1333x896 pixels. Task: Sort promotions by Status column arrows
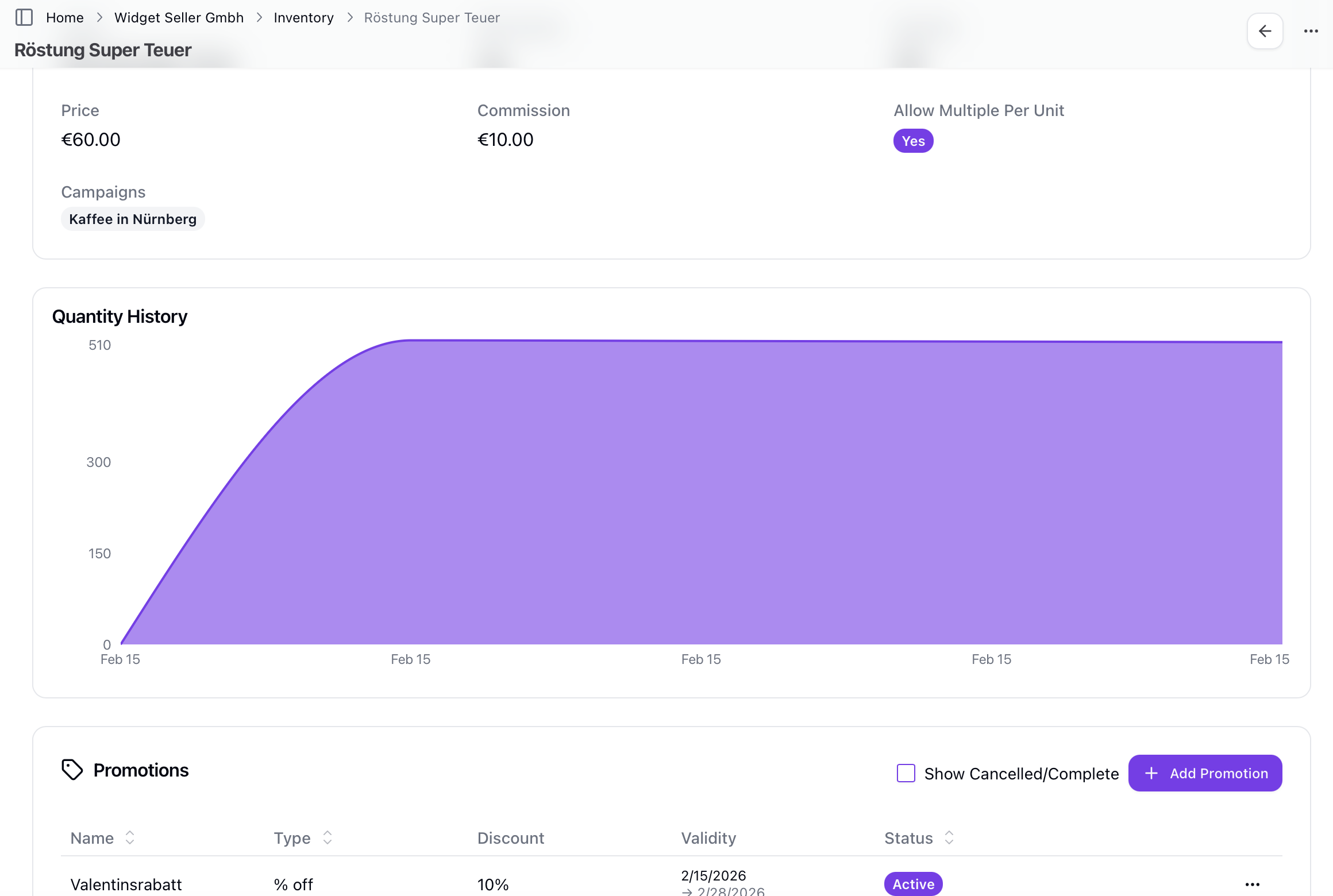(949, 837)
